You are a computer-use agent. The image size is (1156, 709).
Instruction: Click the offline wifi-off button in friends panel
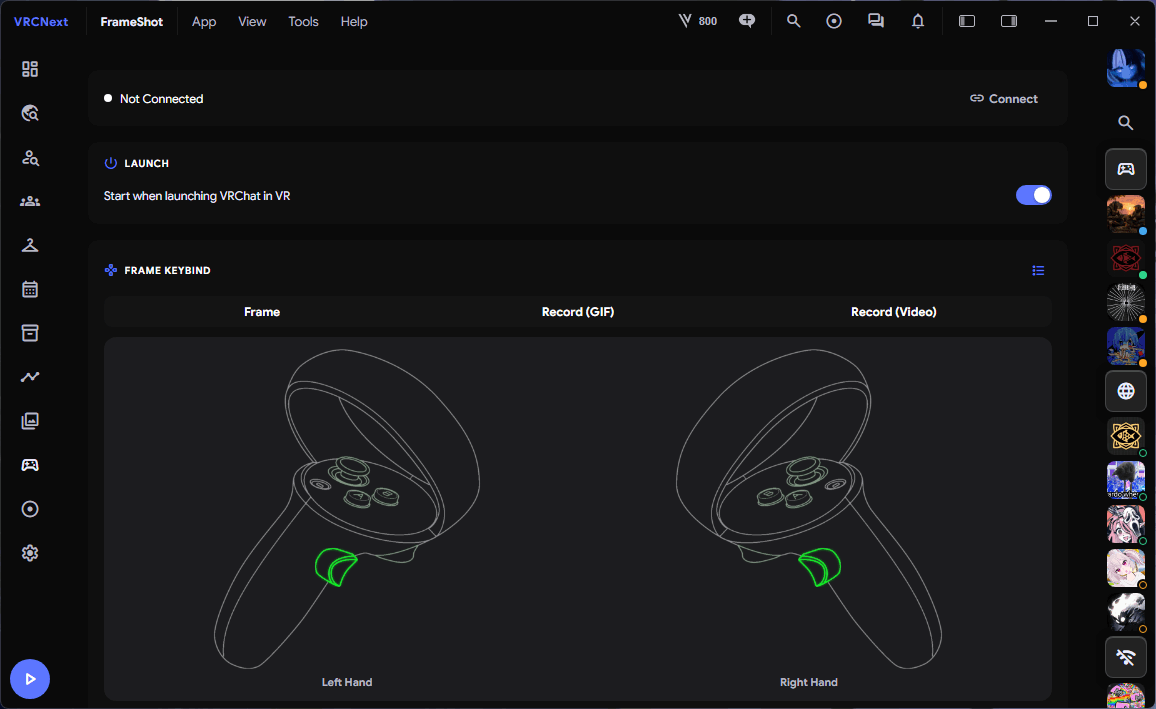(x=1126, y=657)
